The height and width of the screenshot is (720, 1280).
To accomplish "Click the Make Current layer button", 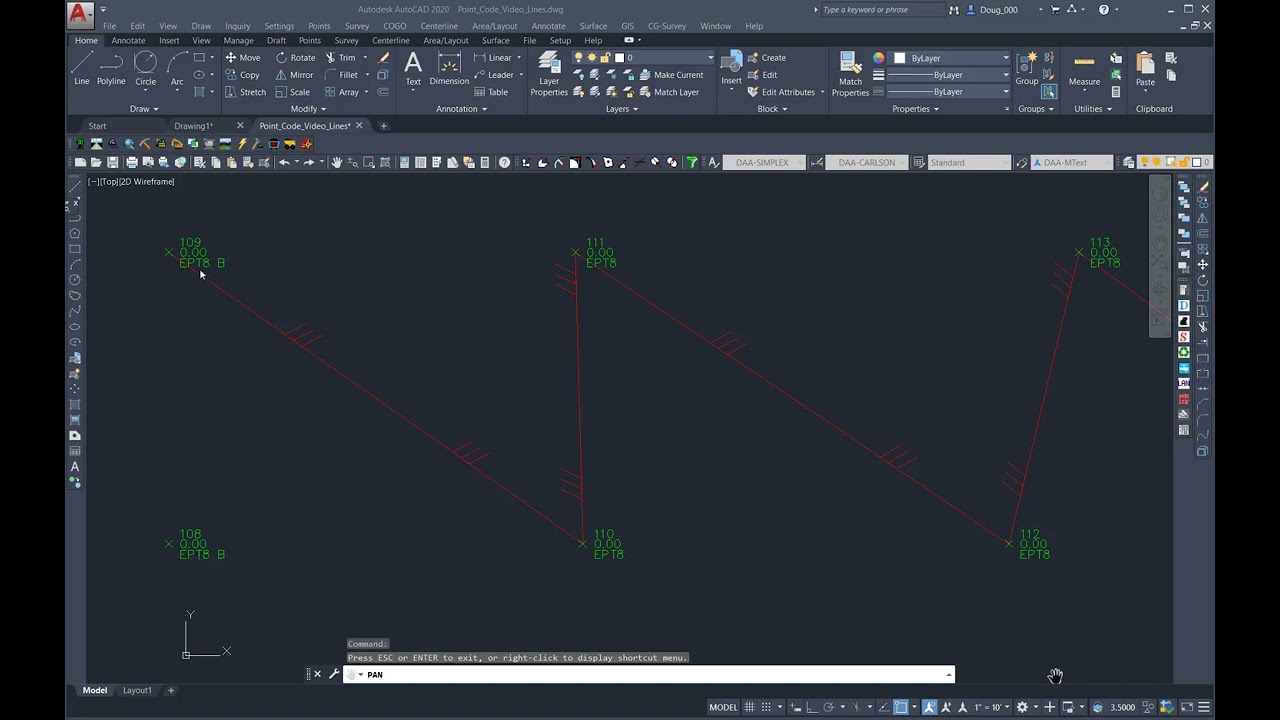I will 670,75.
